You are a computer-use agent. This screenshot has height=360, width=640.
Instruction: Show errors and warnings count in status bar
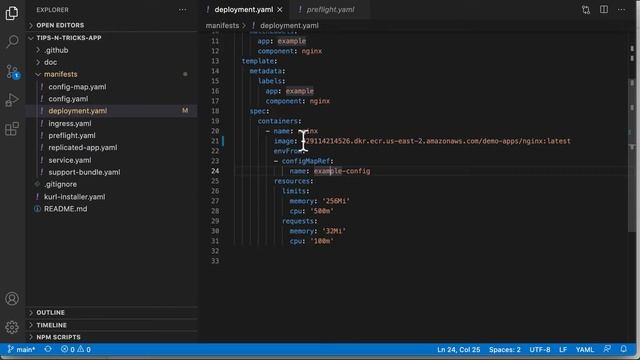tap(76, 349)
